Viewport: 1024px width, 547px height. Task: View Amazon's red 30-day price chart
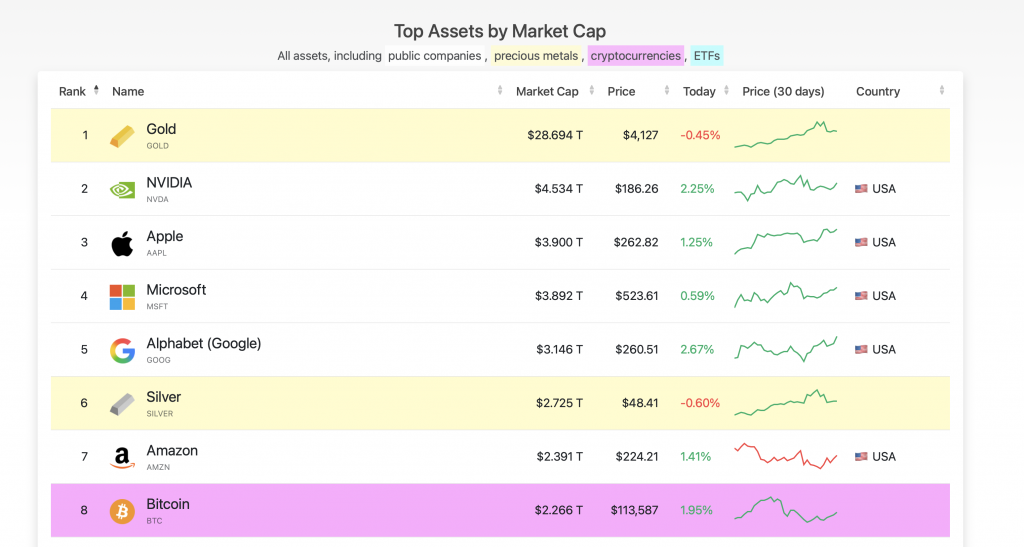pos(785,456)
